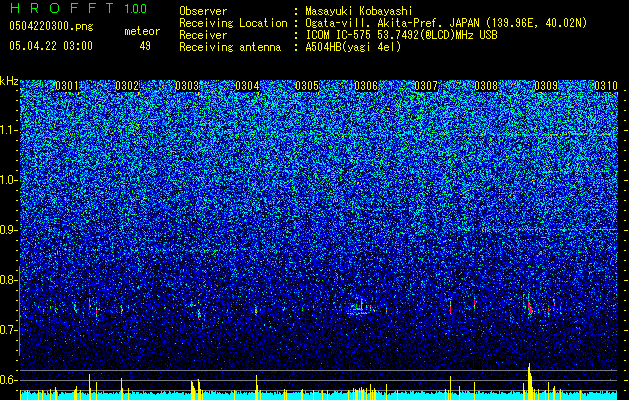The image size is (629, 400).
Task: Click the 0303 time marker
Action: coord(187,86)
